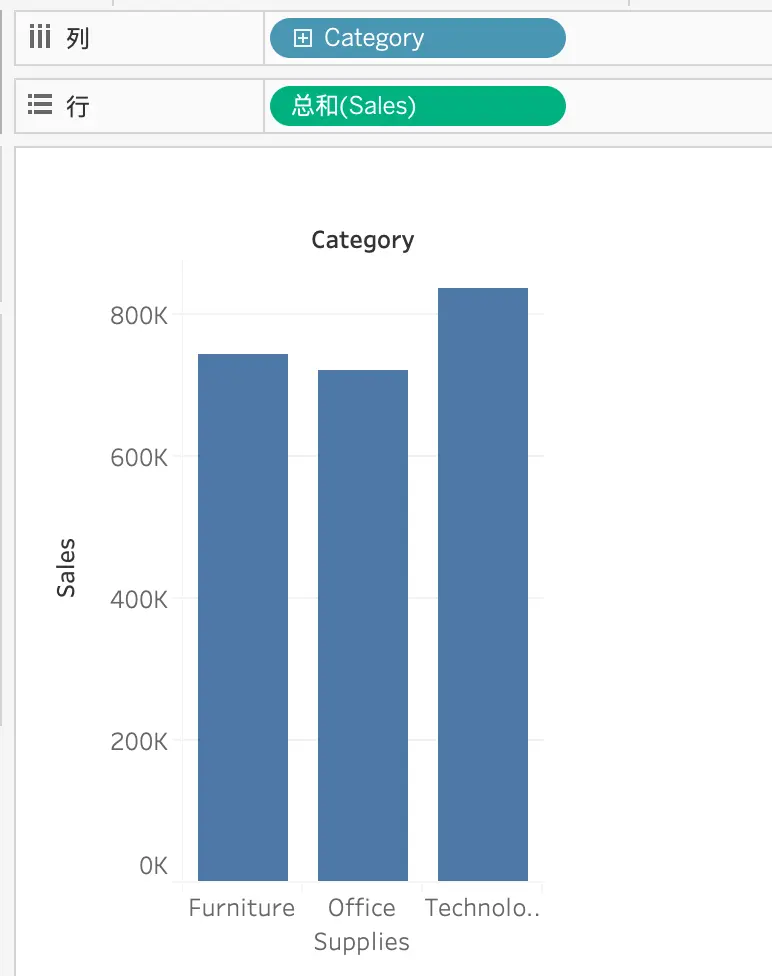The image size is (772, 976).
Task: Click the 200K axis tick label
Action: [x=139, y=742]
